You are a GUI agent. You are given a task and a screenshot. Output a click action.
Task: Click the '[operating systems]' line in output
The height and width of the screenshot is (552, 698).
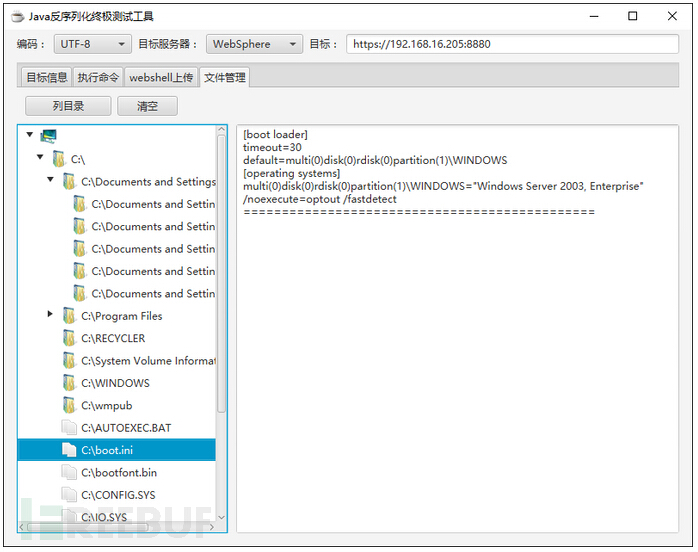coord(292,173)
